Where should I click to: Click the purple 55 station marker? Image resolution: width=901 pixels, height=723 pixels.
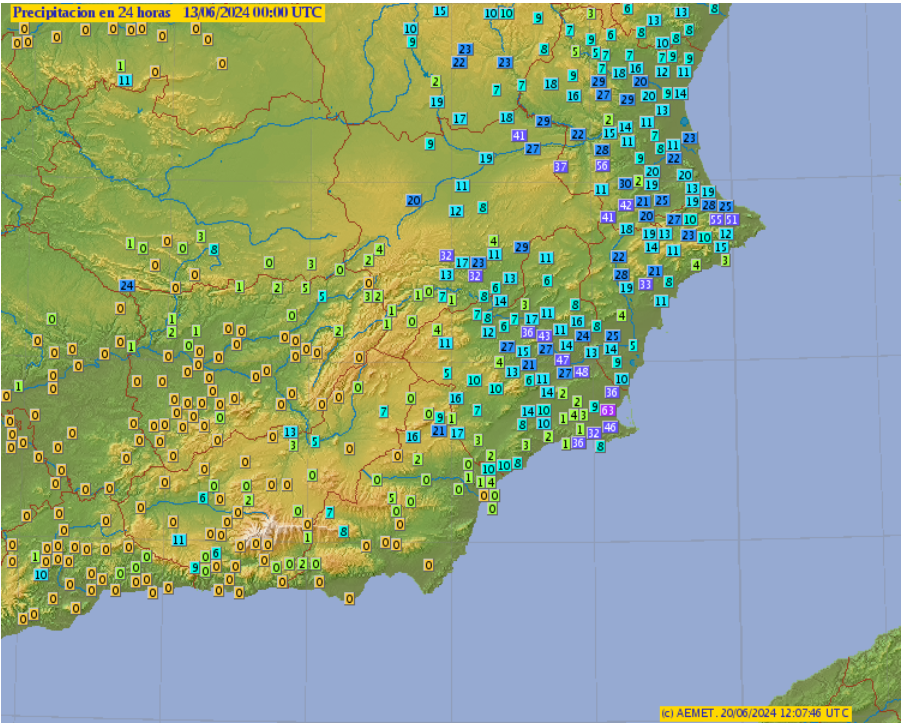click(x=716, y=220)
